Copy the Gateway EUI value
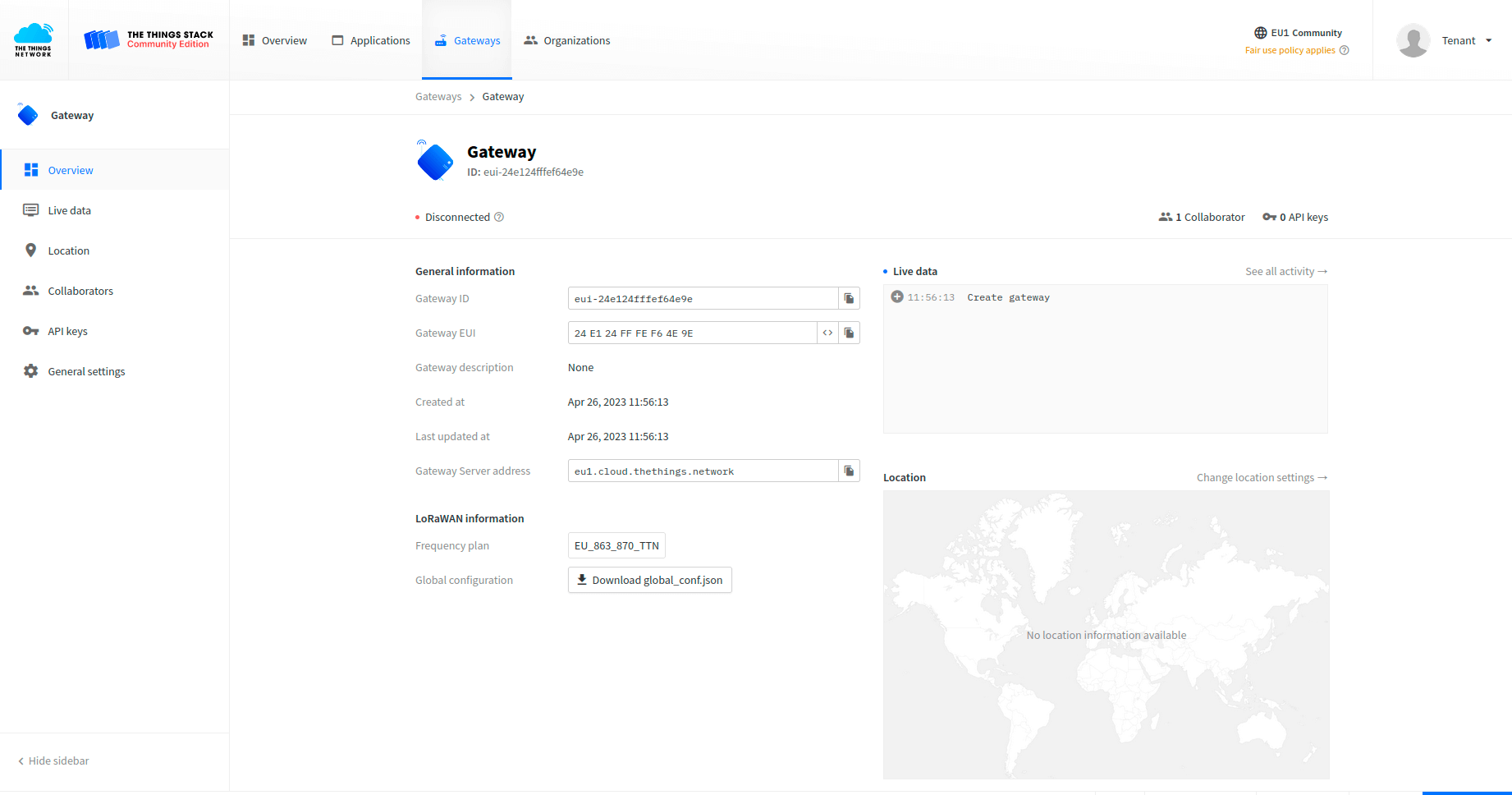 (849, 333)
